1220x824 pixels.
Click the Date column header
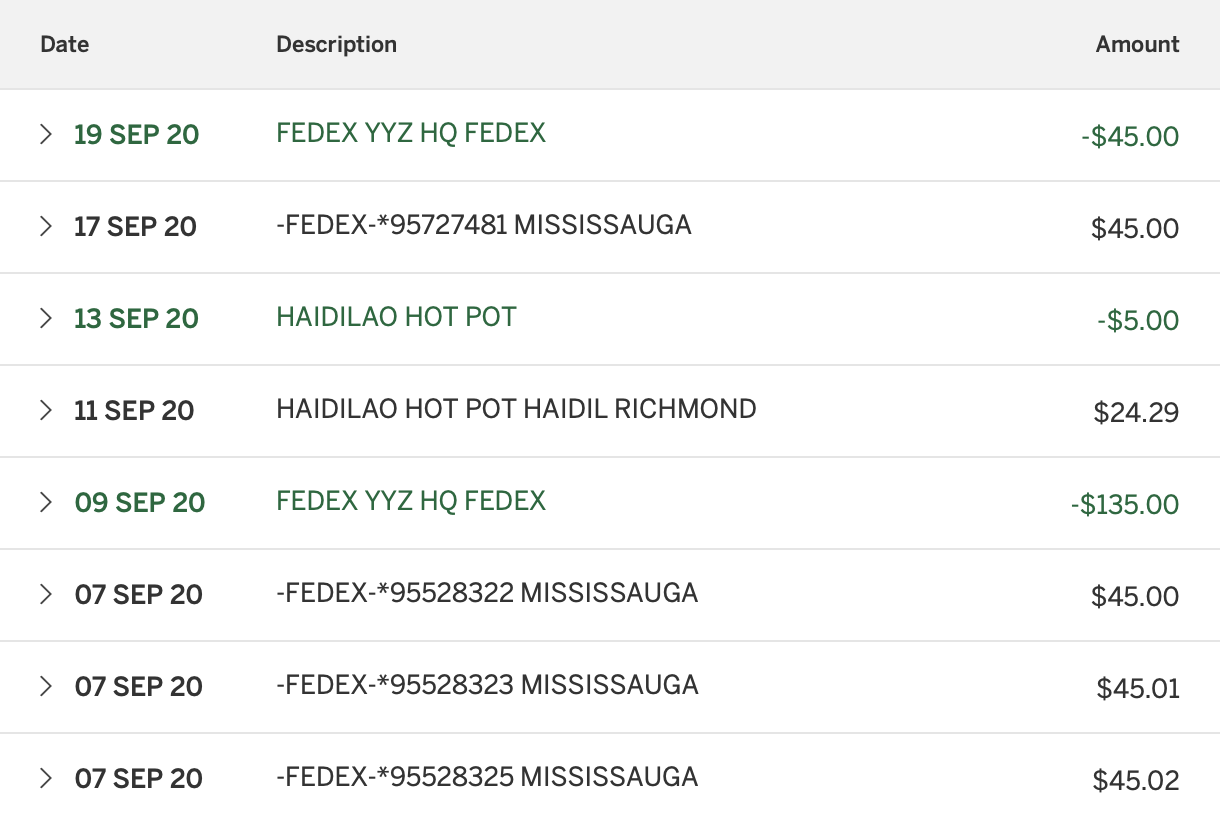(64, 44)
